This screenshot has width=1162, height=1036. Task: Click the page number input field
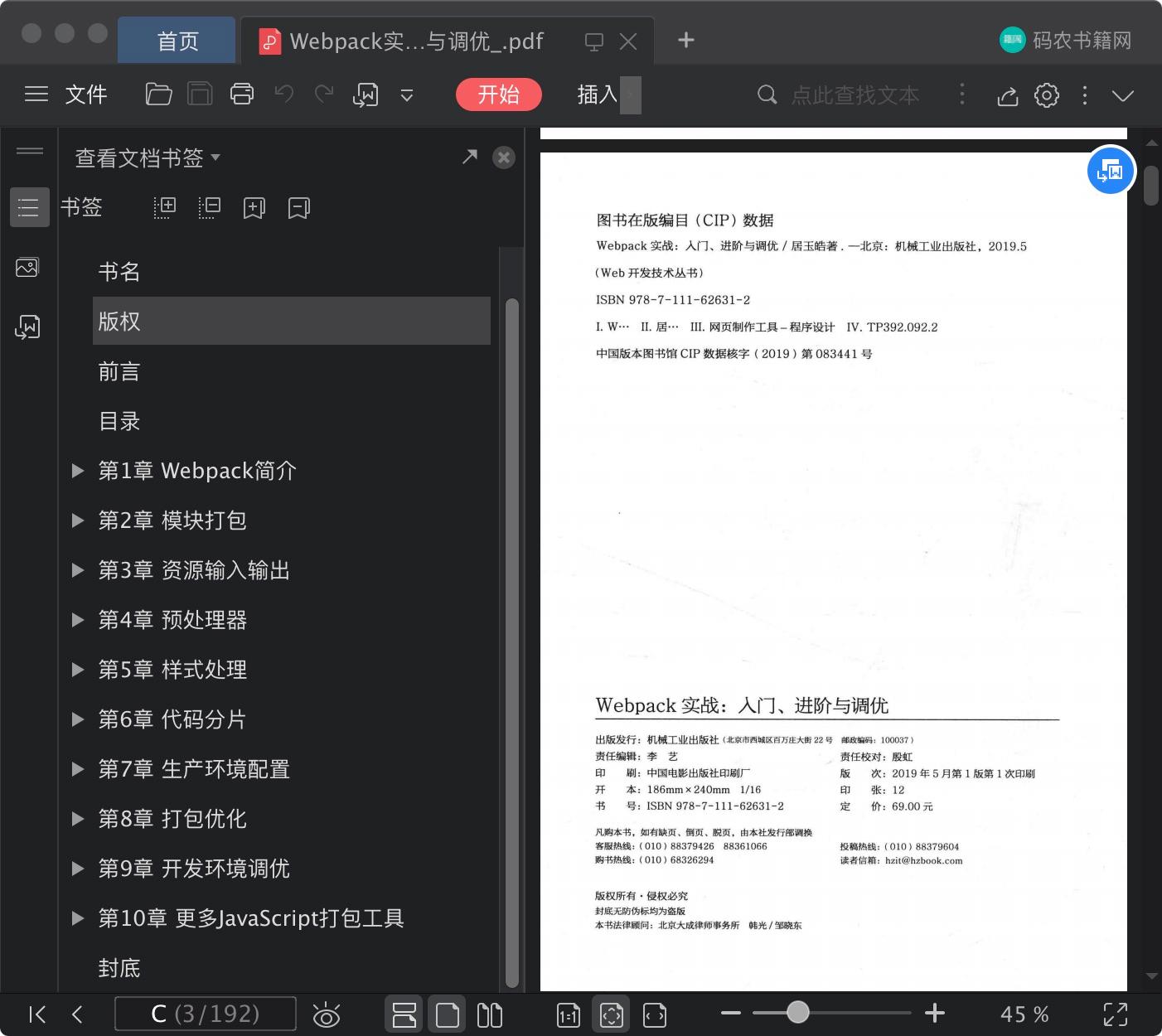[205, 1014]
